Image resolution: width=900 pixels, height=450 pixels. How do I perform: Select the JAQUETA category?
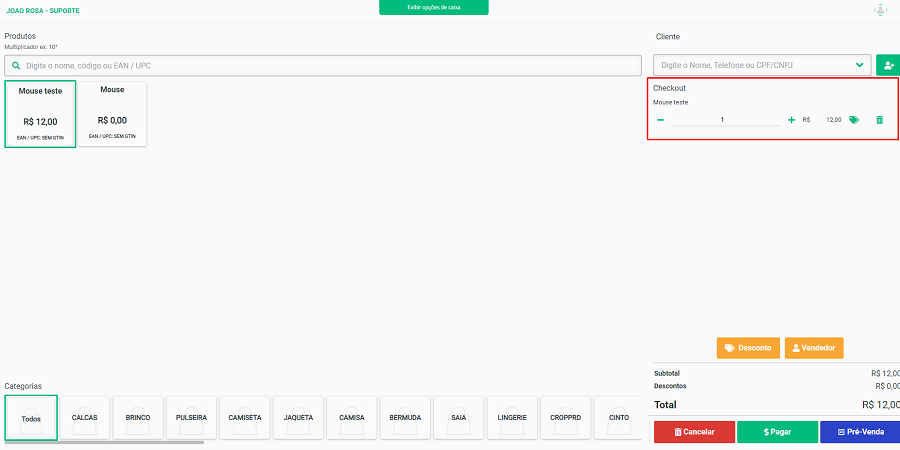(298, 418)
